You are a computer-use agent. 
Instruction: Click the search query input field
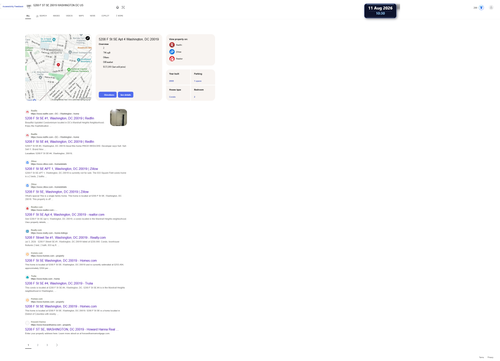pos(73,5)
